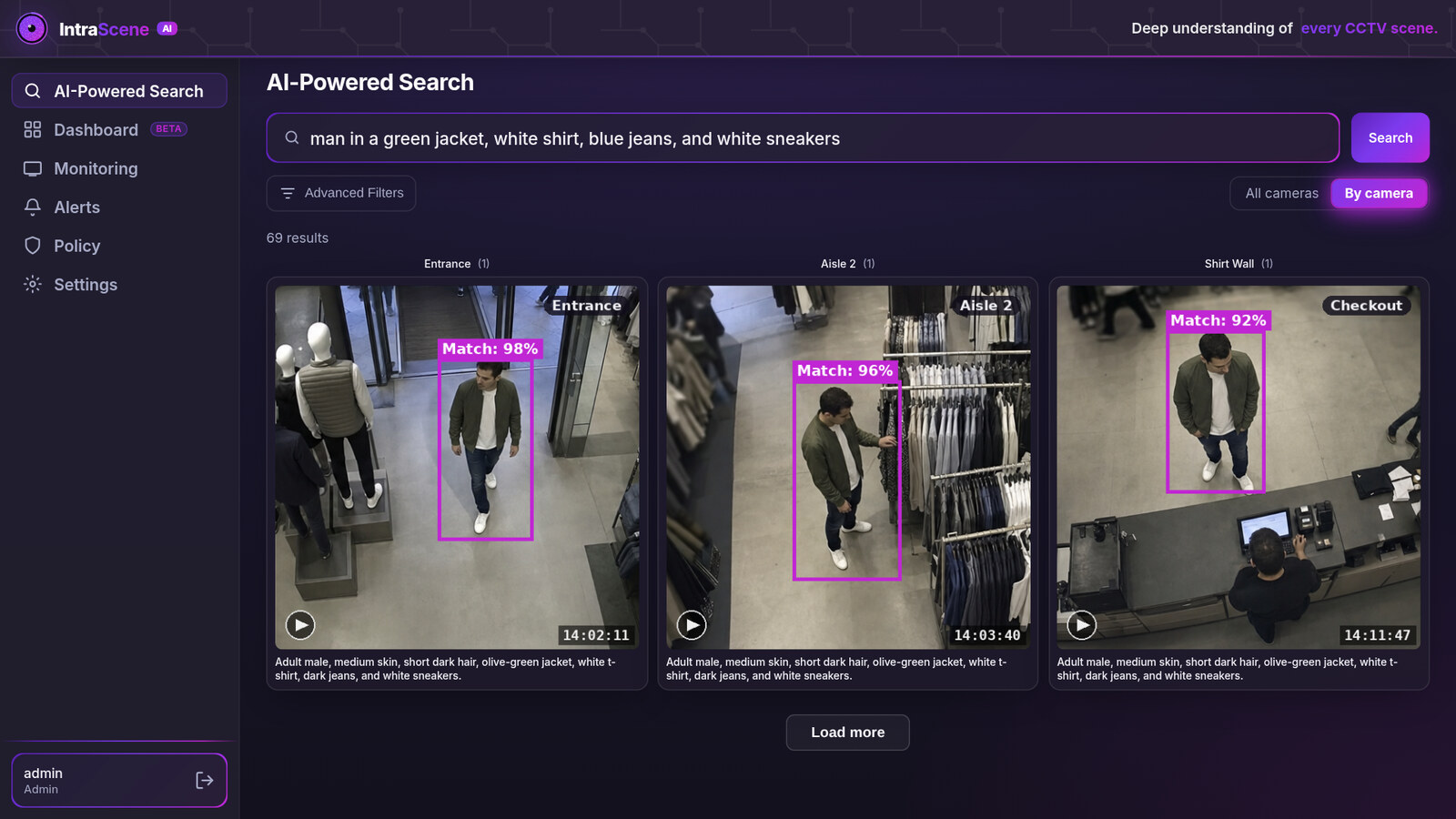Click the "every CCTV scene." header text
Image resolution: width=1456 pixels, height=819 pixels.
click(1369, 28)
